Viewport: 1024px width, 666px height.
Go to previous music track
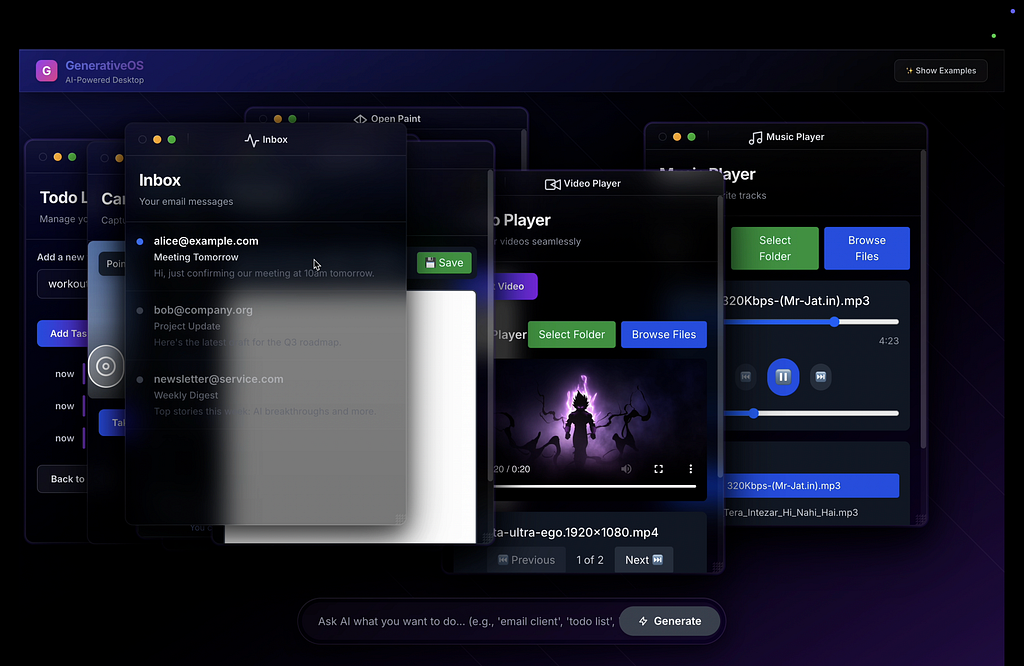(x=746, y=377)
